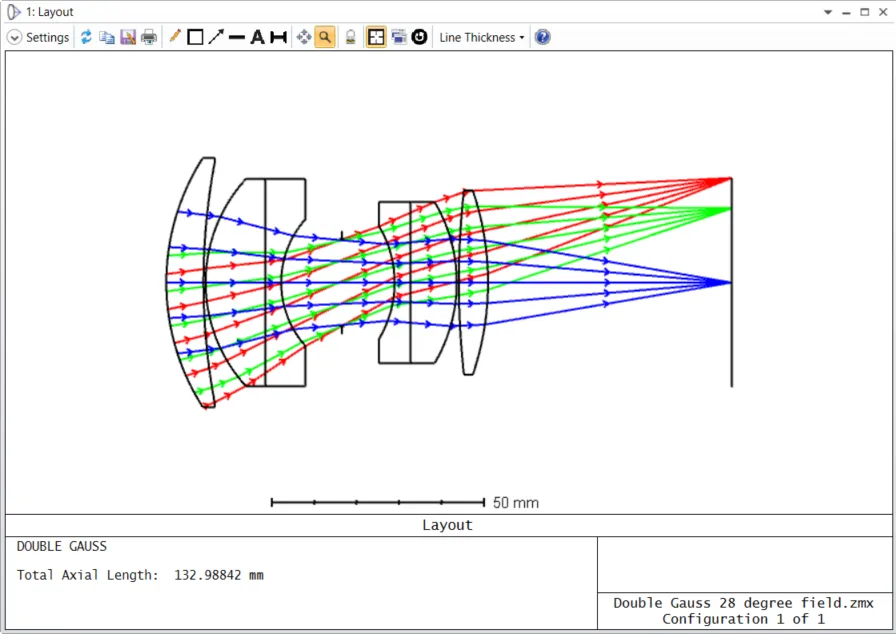Select the arrow drawing tool
Screen dimensions: 896x634
[216, 37]
